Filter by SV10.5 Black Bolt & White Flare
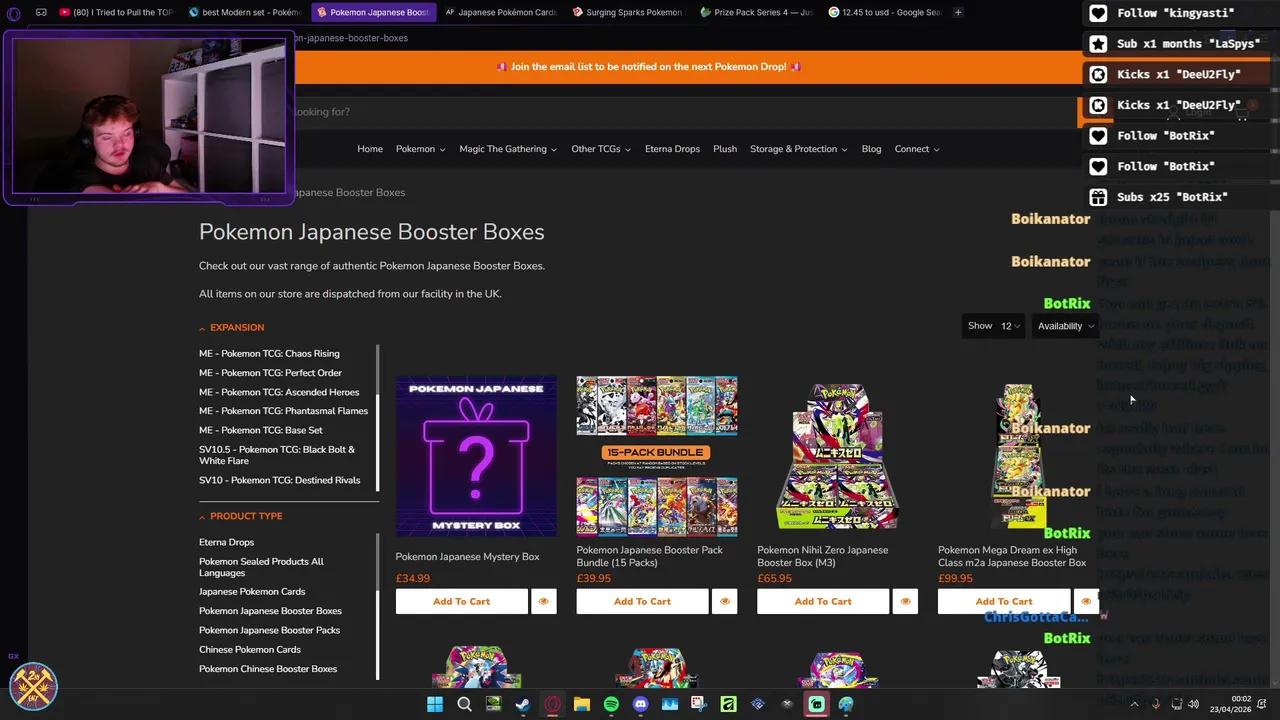Screen dimensions: 1280x720 (277, 455)
